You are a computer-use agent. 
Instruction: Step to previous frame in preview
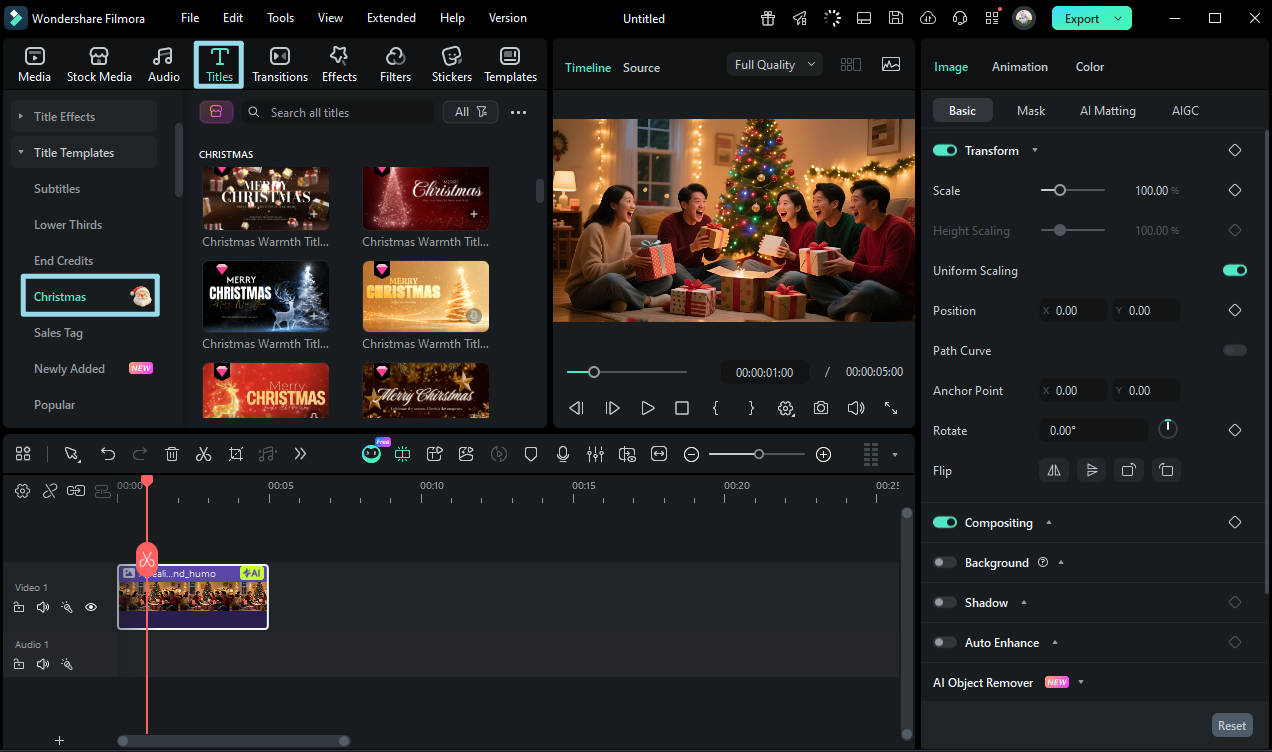pyautogui.click(x=576, y=408)
